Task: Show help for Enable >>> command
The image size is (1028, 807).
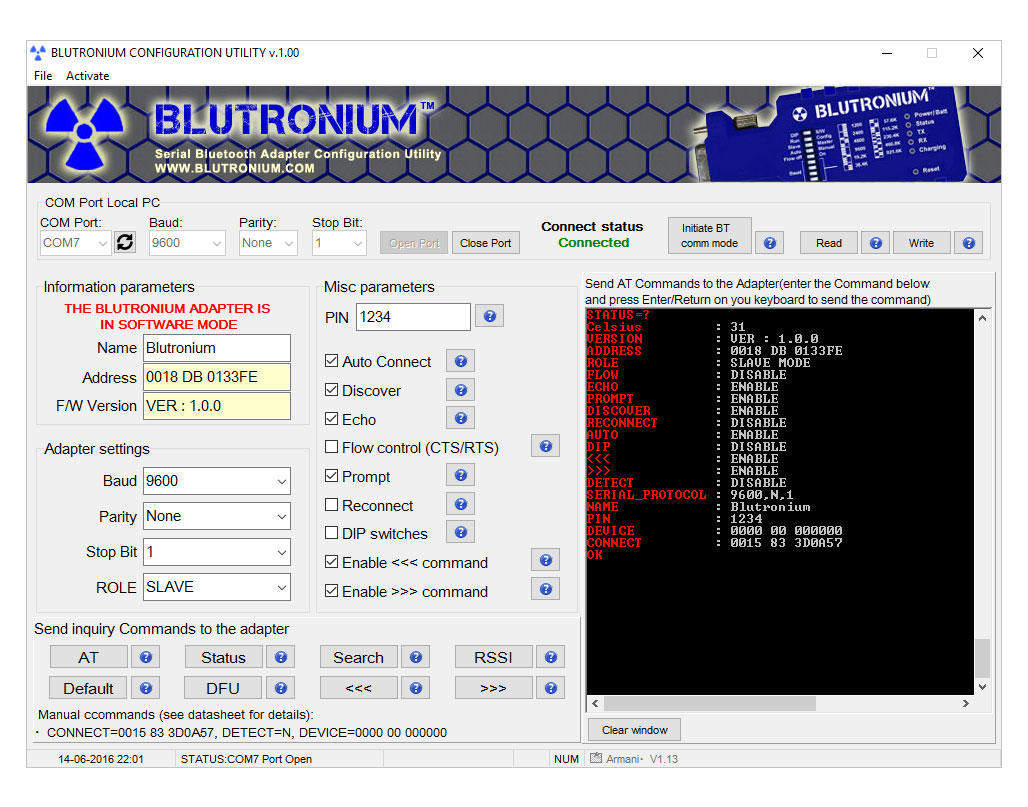Action: point(545,589)
